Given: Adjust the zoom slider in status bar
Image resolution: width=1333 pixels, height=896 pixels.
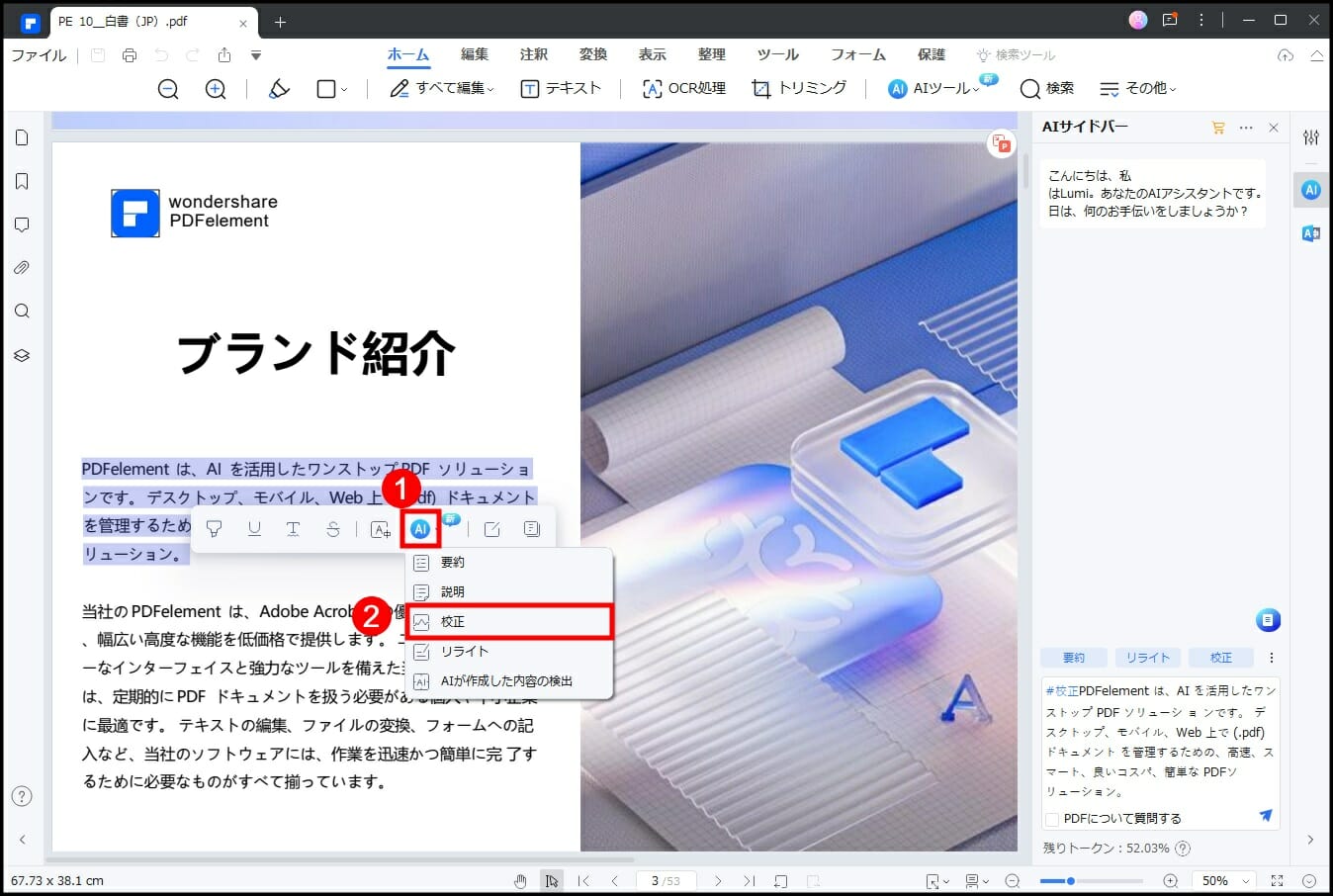Looking at the screenshot, I should [1070, 880].
